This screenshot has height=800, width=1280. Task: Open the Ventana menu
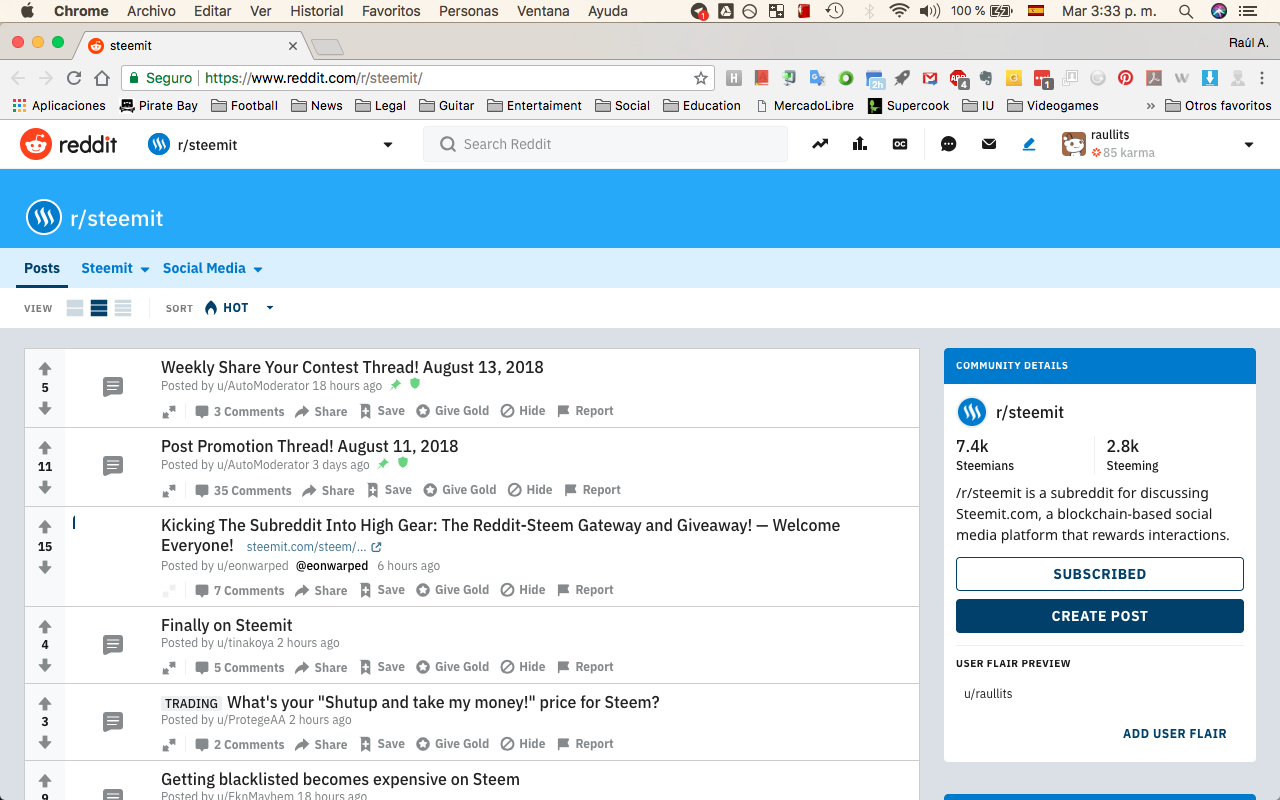click(543, 11)
